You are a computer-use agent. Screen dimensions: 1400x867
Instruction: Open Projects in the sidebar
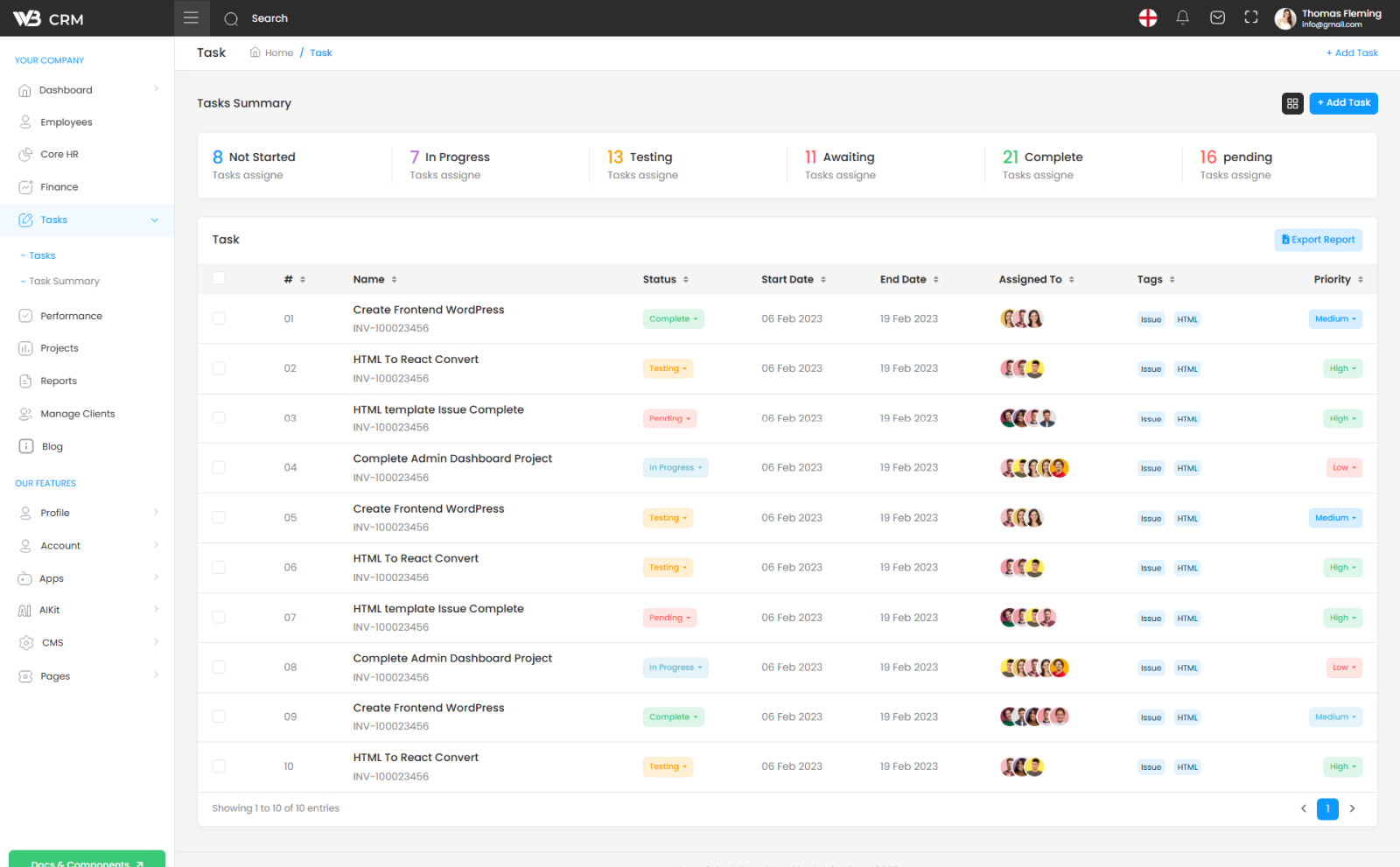pos(59,348)
